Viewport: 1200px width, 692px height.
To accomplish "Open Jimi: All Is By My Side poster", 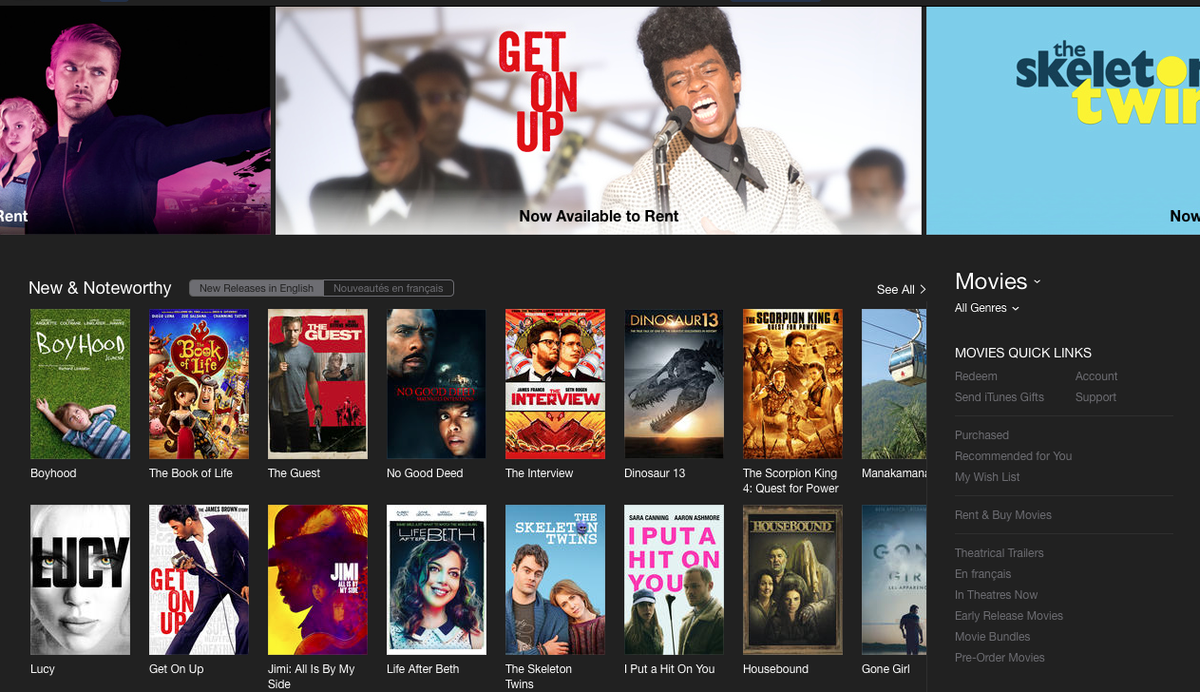I will click(x=318, y=580).
